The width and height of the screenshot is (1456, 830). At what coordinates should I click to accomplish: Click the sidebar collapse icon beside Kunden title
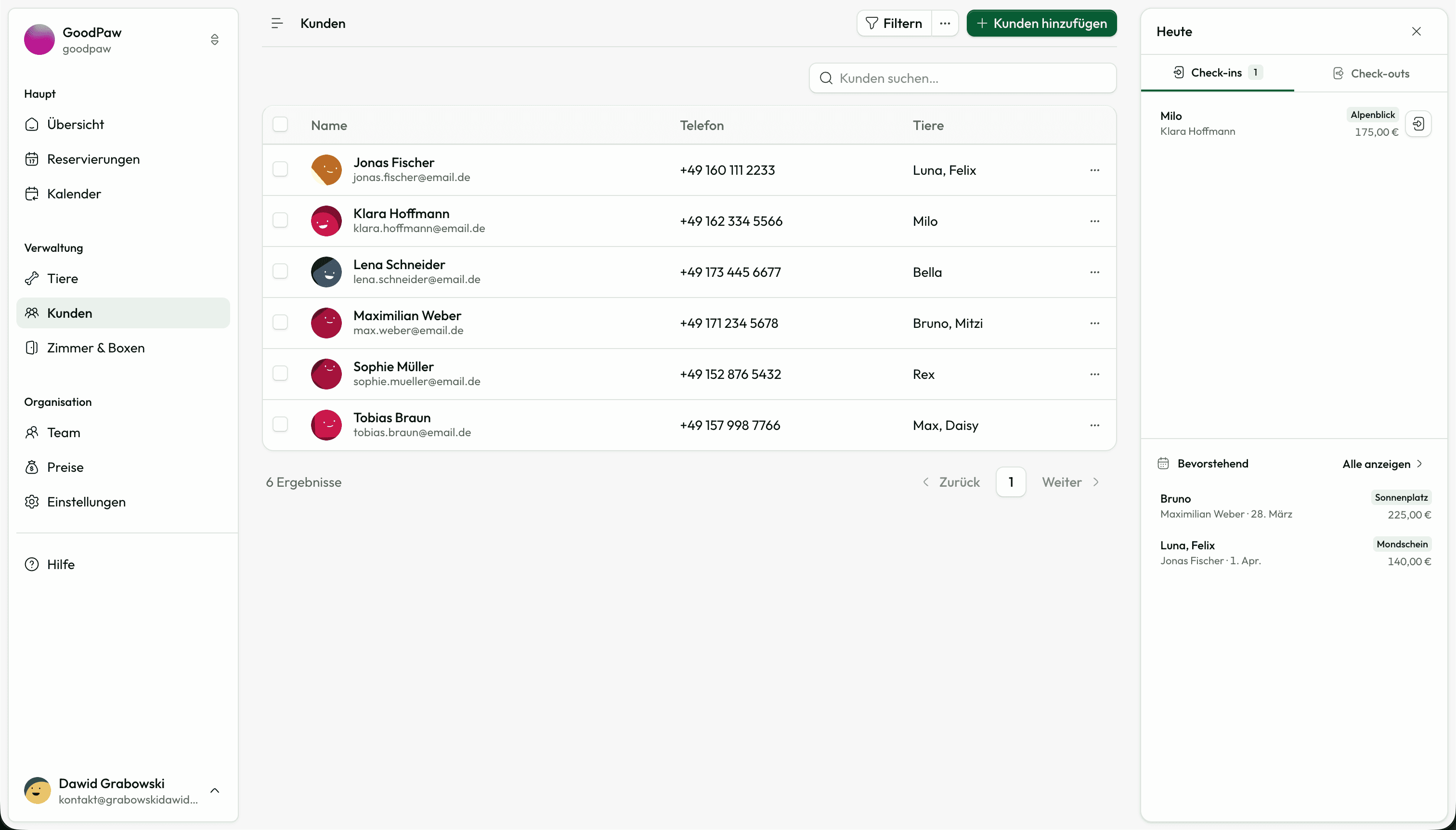pyautogui.click(x=277, y=24)
